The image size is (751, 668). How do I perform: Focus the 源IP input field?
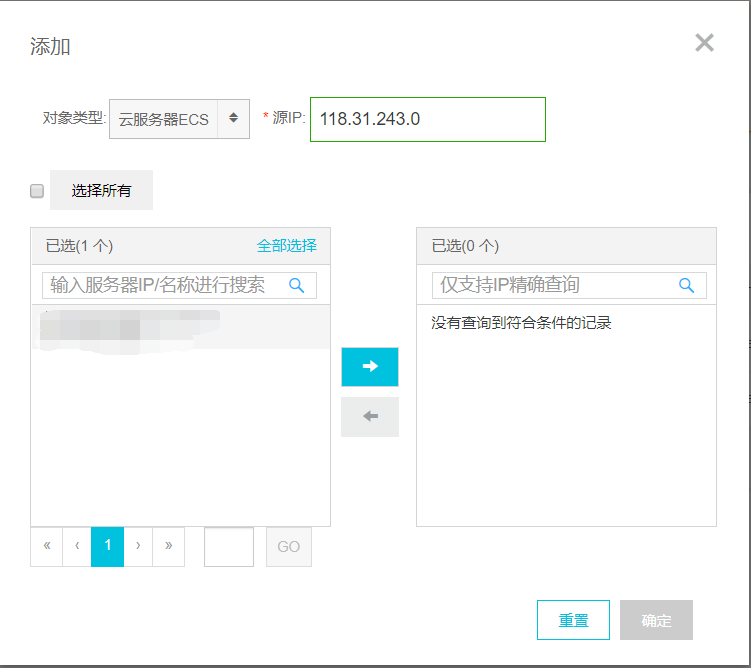click(x=428, y=119)
